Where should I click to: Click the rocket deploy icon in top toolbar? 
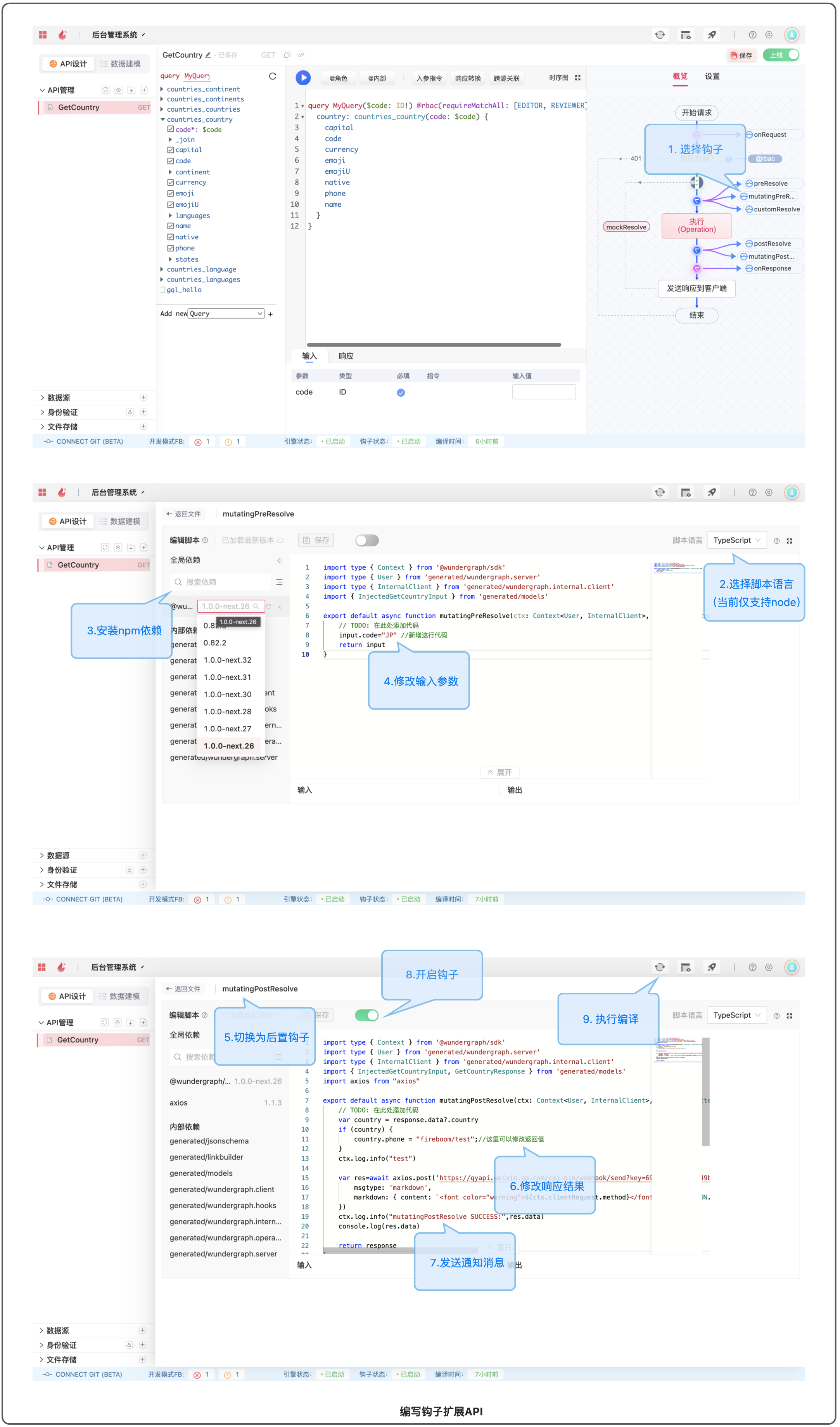711,35
